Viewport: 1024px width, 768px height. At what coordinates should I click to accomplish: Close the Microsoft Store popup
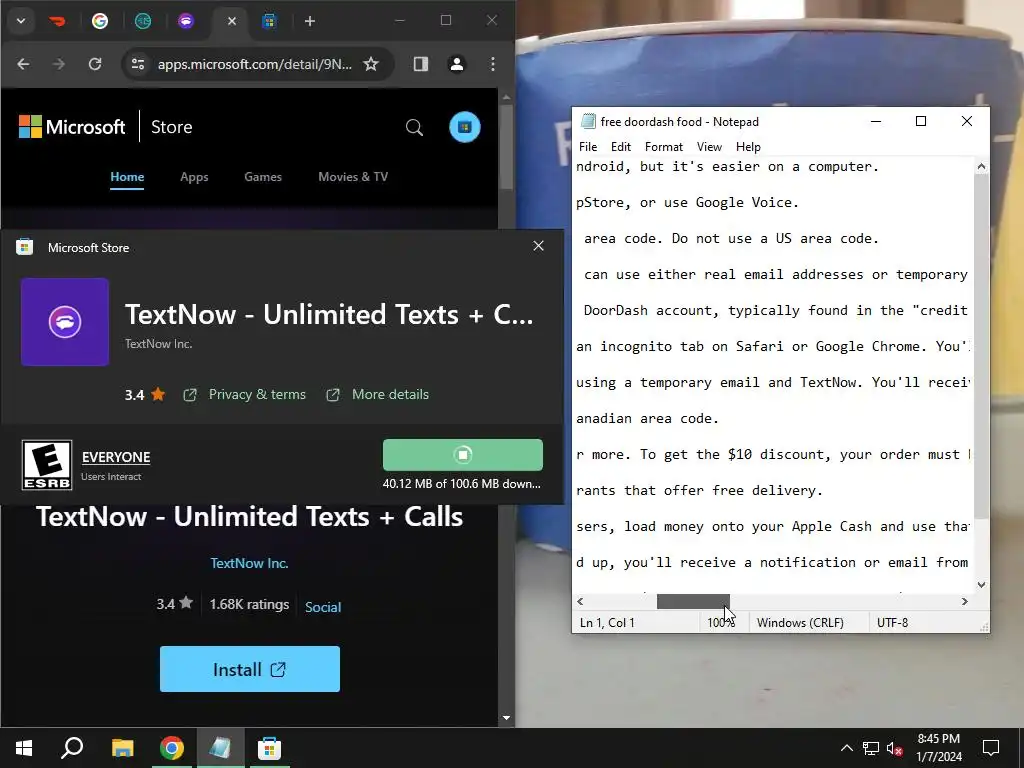pyautogui.click(x=538, y=246)
